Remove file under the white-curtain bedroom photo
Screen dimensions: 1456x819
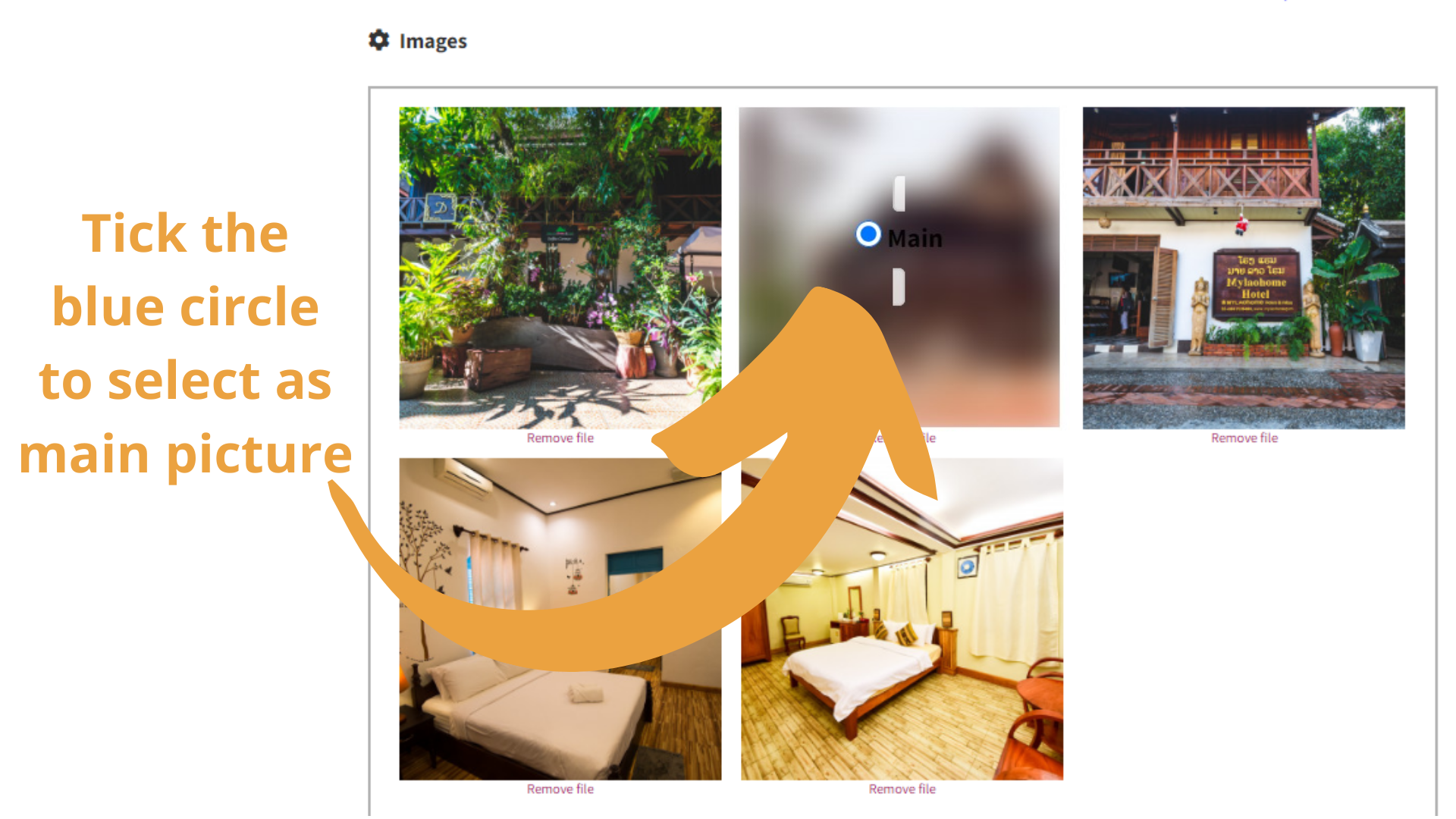560,789
